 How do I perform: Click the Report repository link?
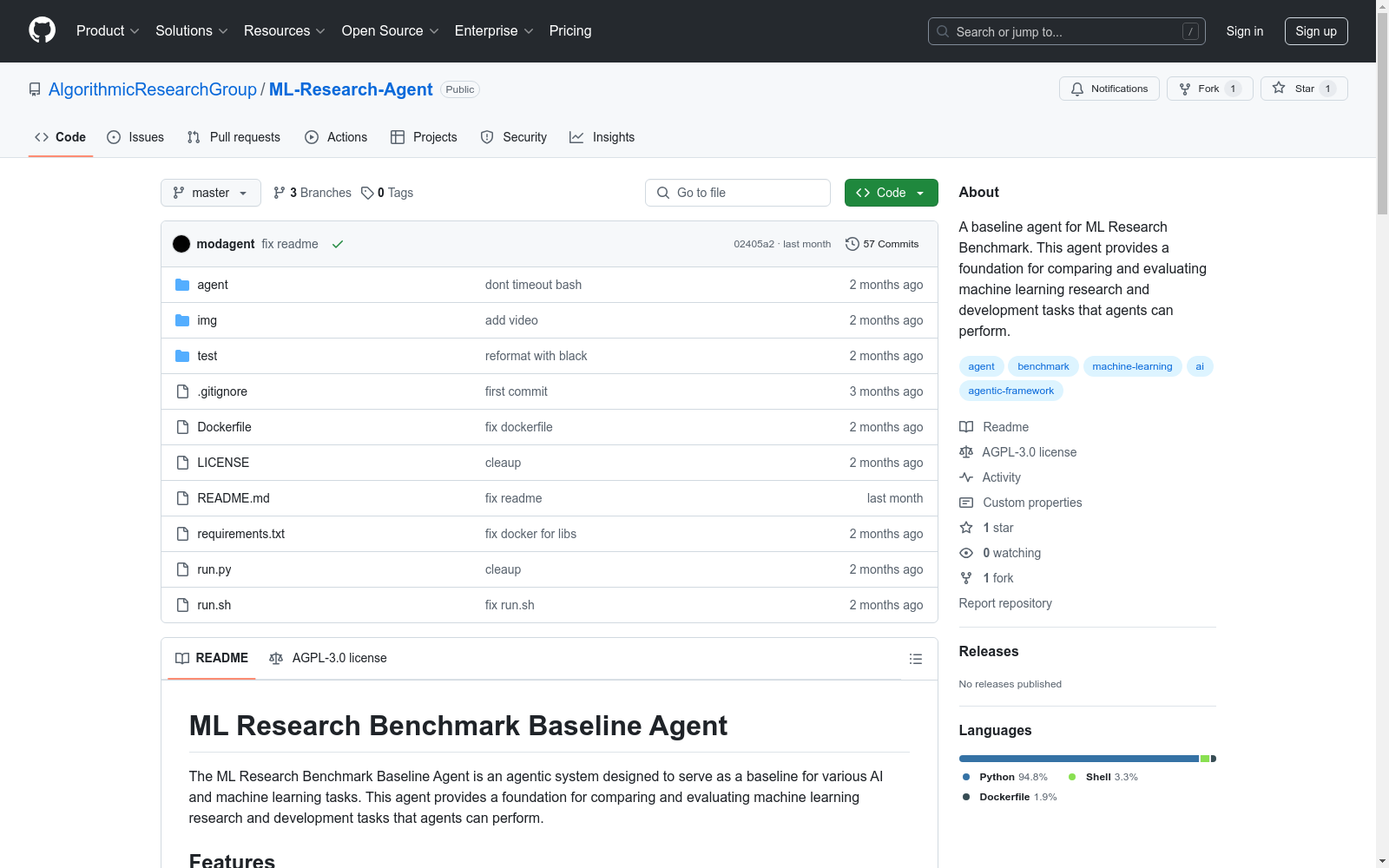[x=1005, y=603]
